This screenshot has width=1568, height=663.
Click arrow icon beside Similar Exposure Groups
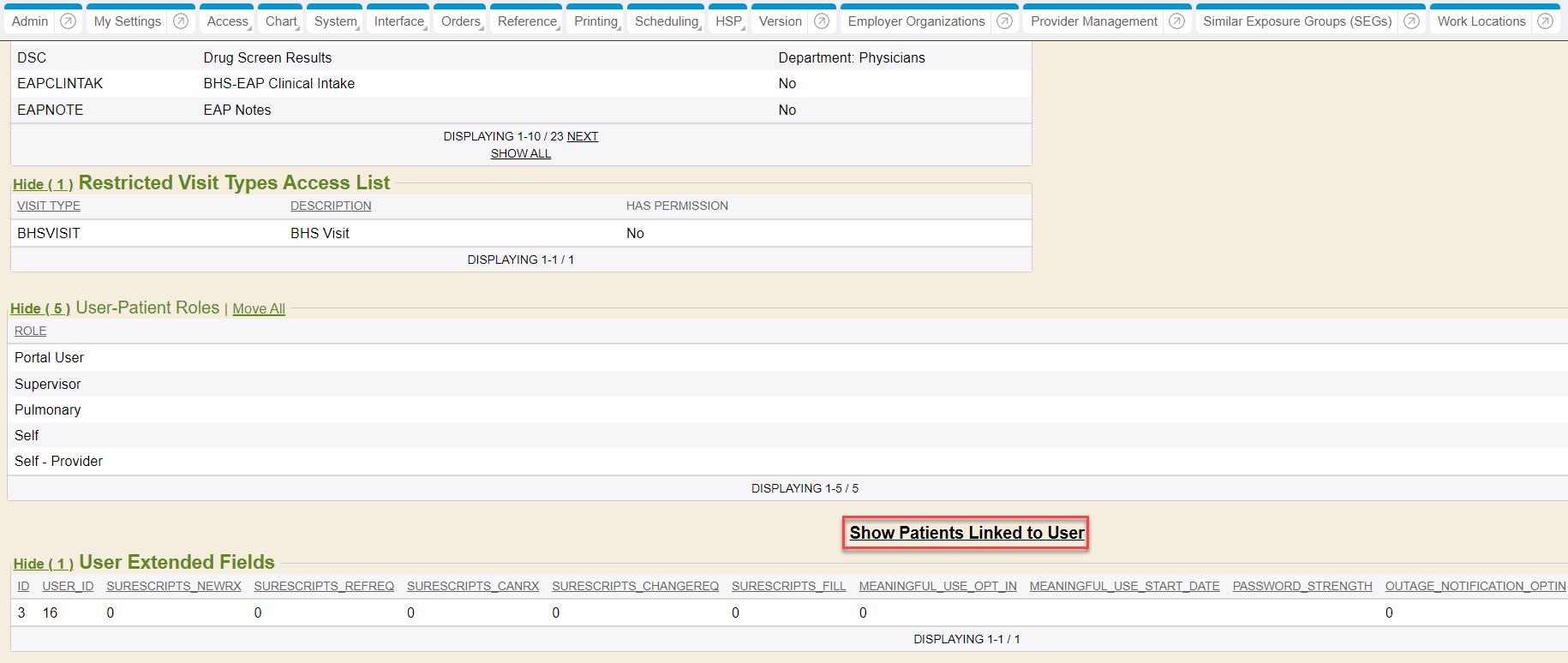point(1412,21)
